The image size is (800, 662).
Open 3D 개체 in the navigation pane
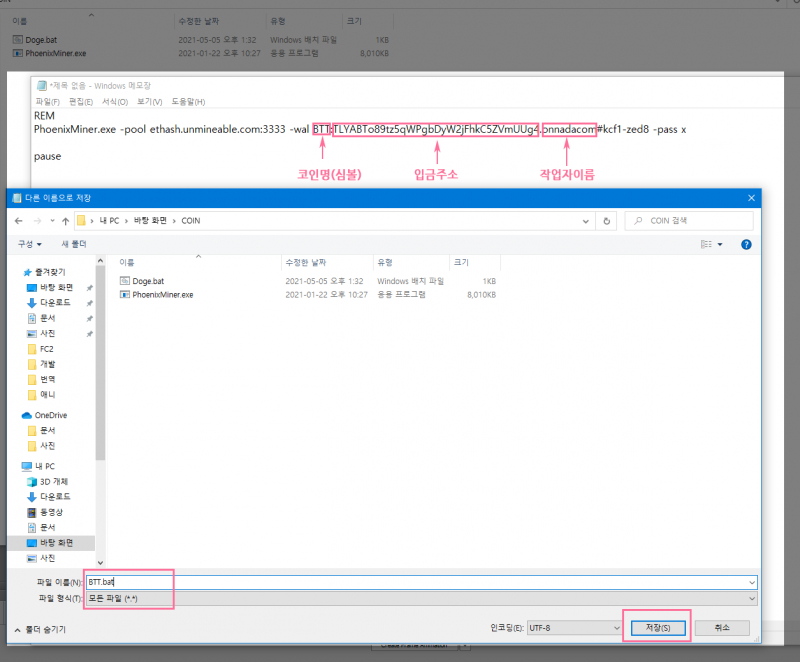(52, 481)
